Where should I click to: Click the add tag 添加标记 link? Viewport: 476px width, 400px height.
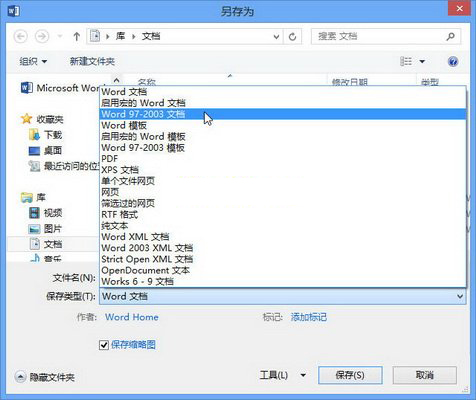pos(309,317)
